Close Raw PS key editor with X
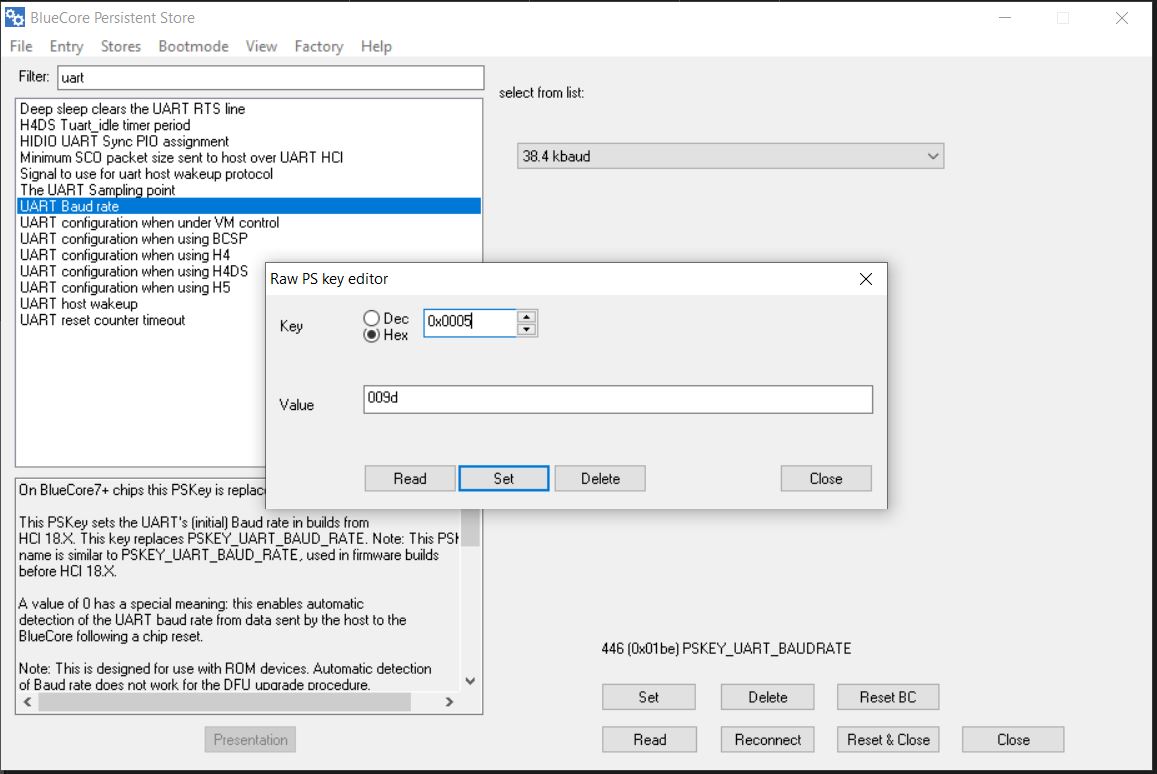 (x=866, y=279)
